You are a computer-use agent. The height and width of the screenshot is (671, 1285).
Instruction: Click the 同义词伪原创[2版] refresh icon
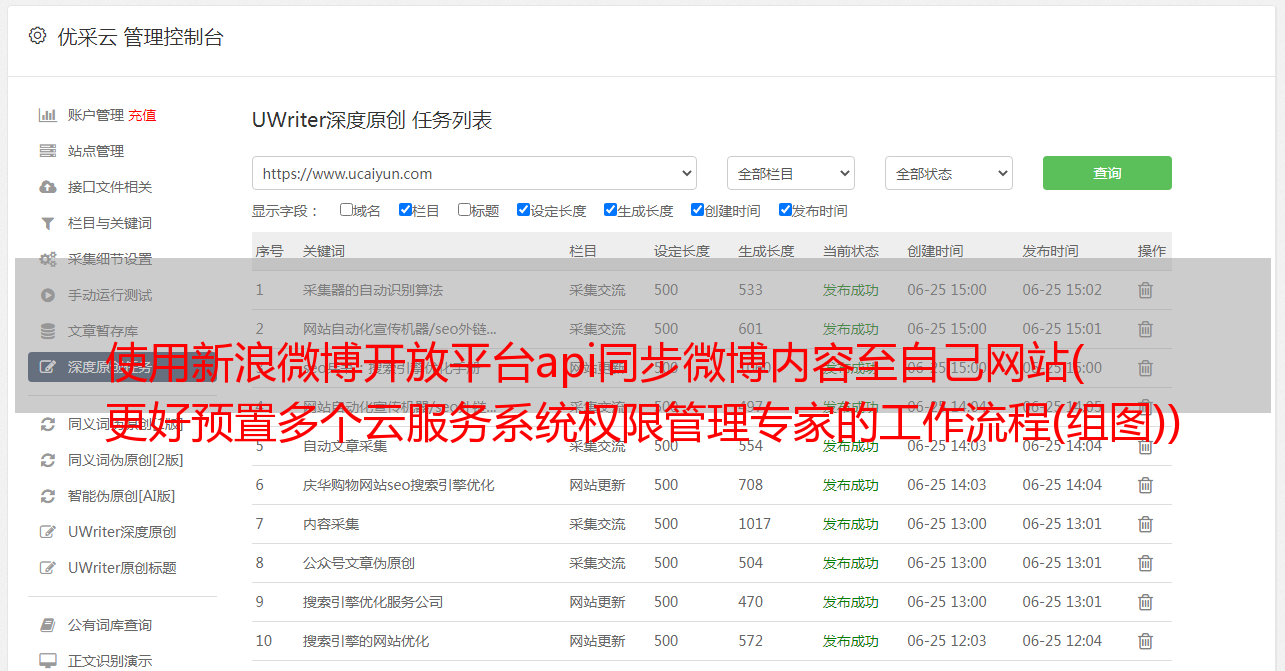(x=47, y=460)
